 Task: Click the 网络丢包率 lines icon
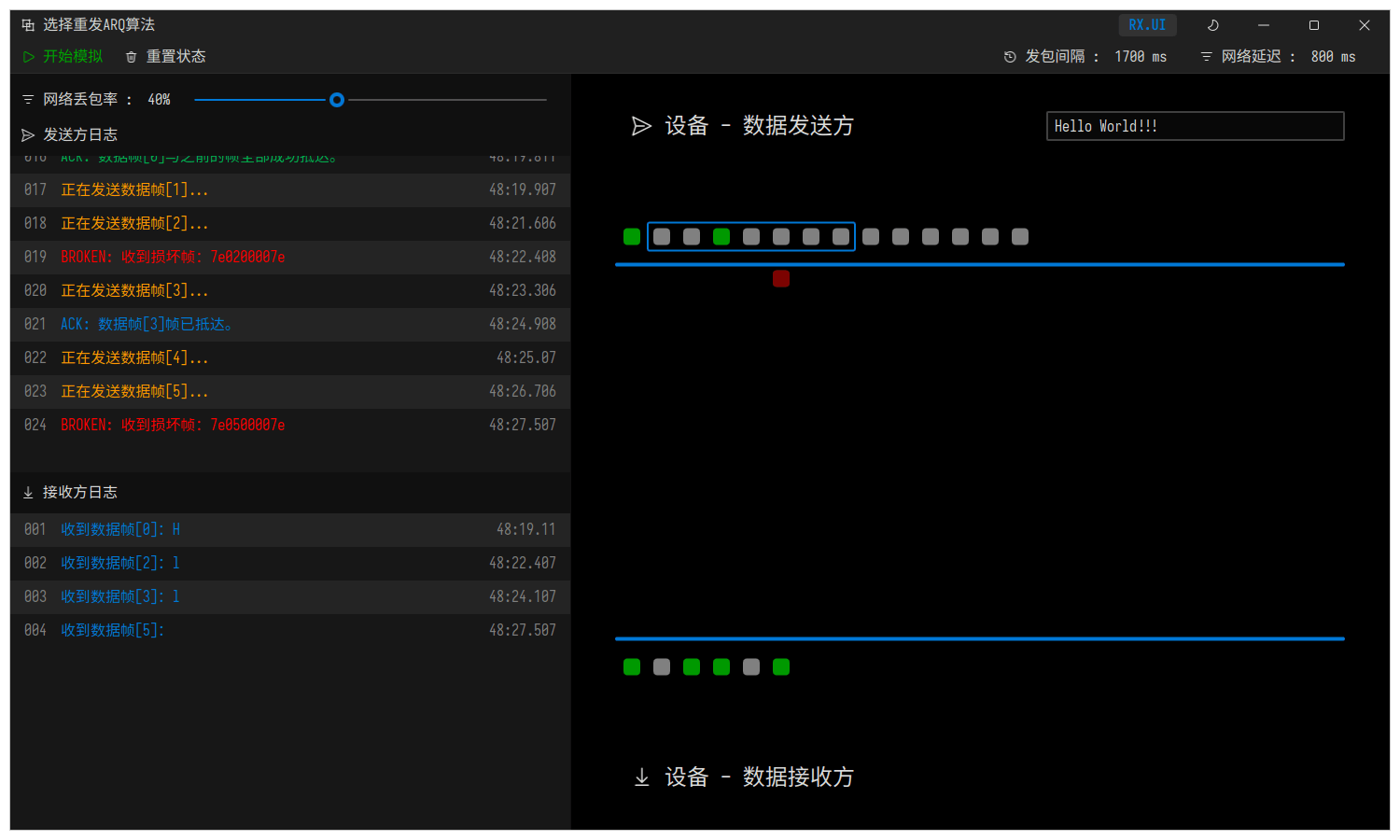[28, 100]
